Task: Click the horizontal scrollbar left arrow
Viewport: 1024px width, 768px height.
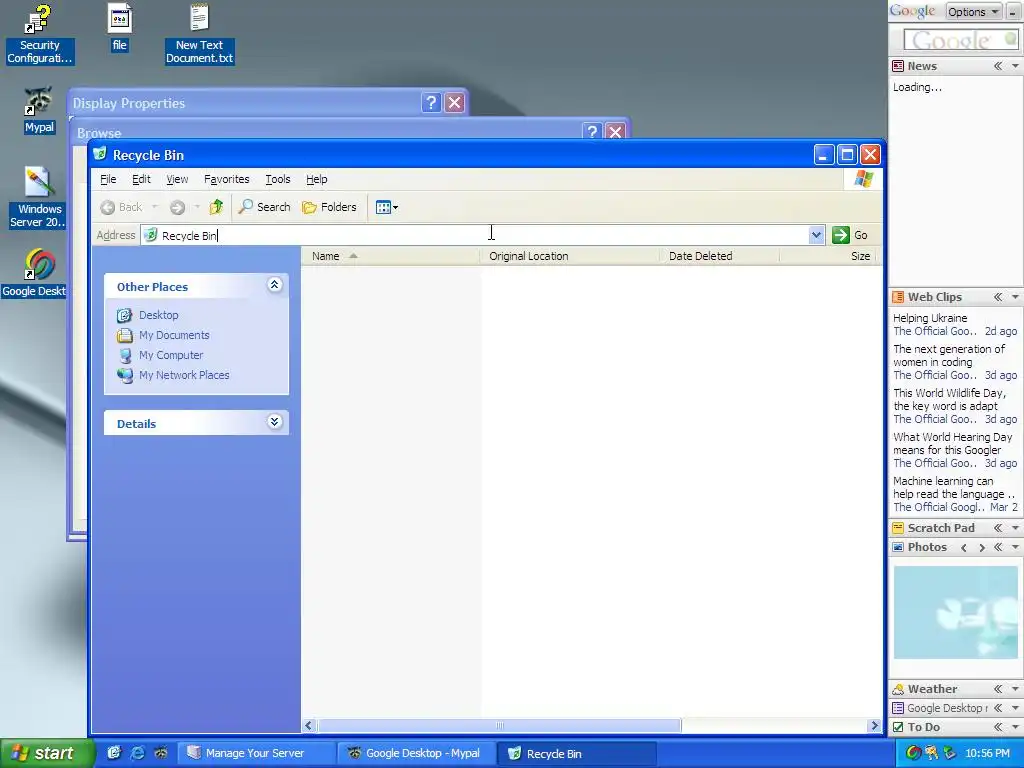Action: click(x=309, y=726)
